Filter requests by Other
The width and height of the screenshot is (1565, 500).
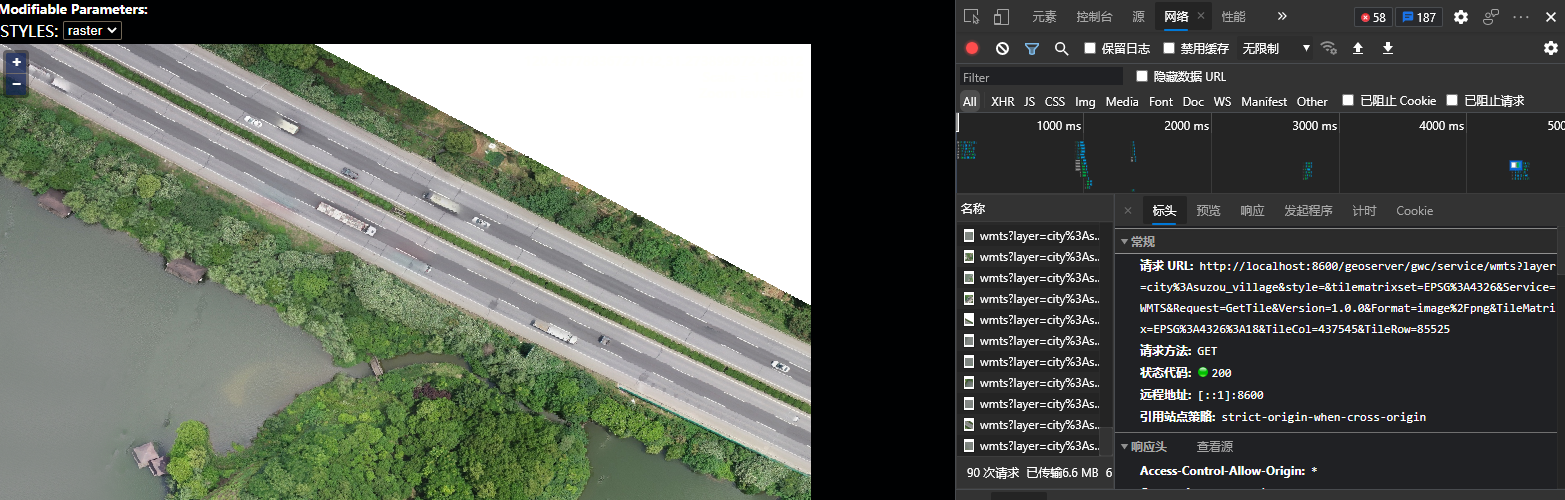[1312, 101]
